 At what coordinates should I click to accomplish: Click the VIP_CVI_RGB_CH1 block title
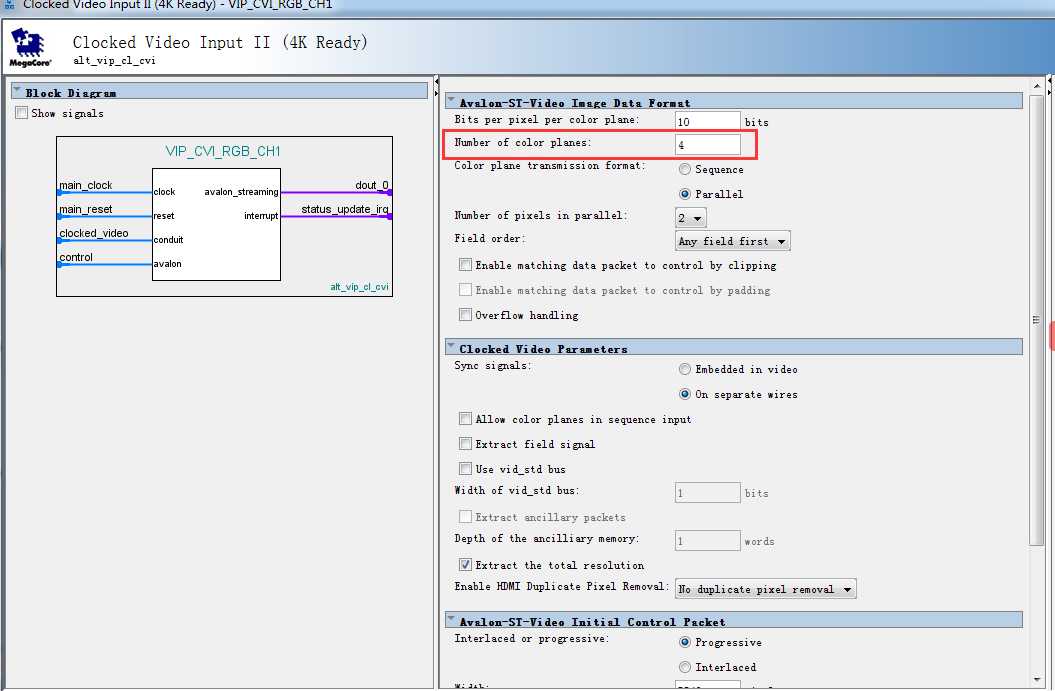click(223, 151)
